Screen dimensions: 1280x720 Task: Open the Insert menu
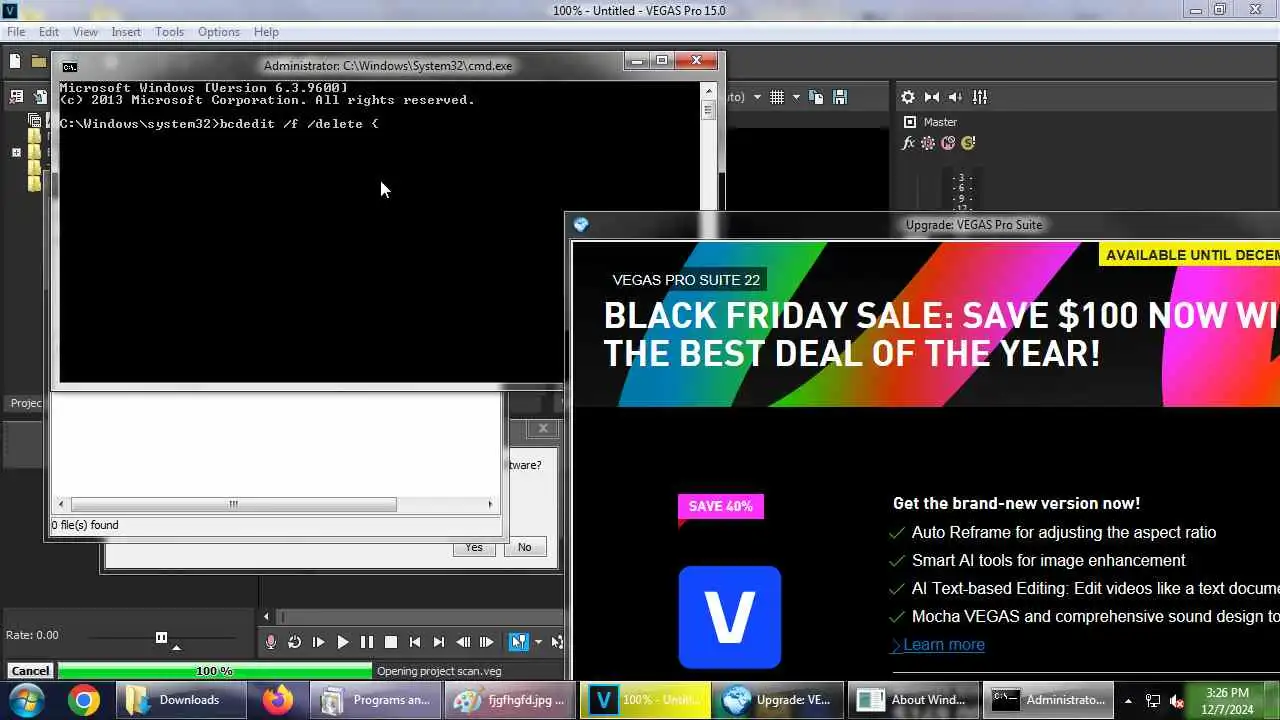click(126, 32)
